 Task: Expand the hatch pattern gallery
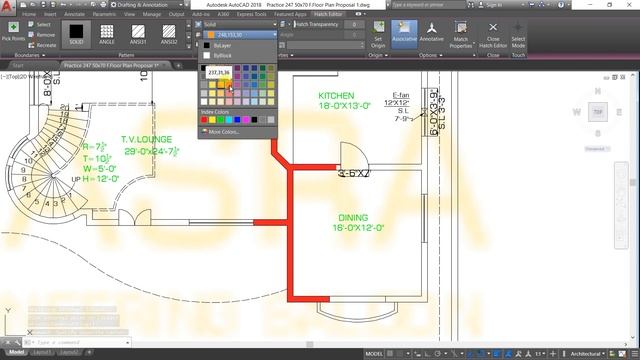(x=188, y=46)
